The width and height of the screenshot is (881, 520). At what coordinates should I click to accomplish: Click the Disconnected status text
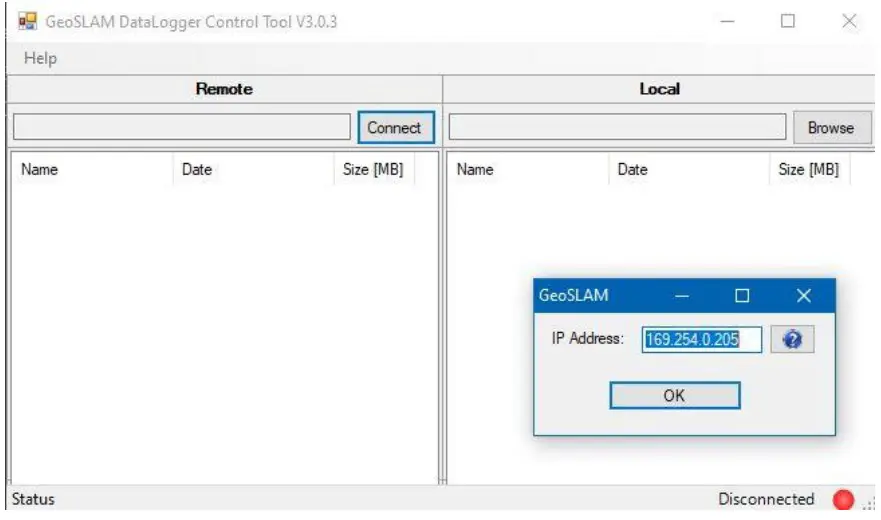click(x=766, y=499)
